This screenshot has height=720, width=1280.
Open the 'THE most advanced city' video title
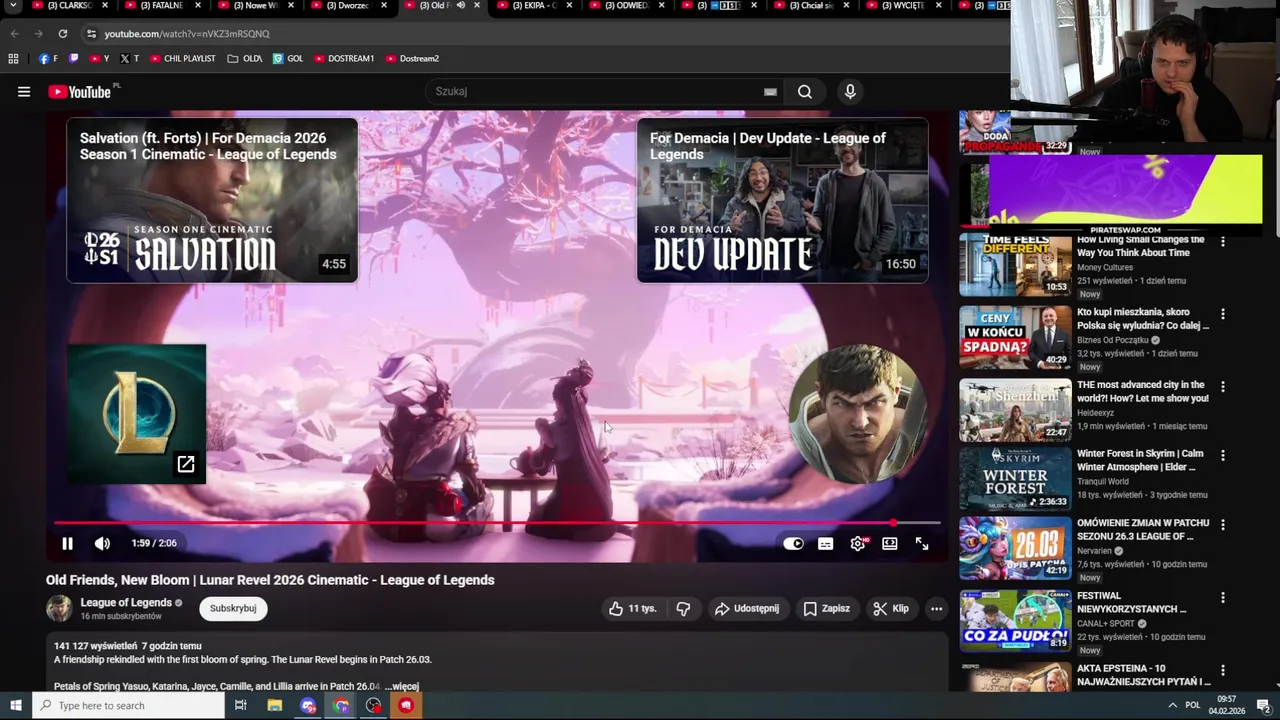coord(1143,391)
